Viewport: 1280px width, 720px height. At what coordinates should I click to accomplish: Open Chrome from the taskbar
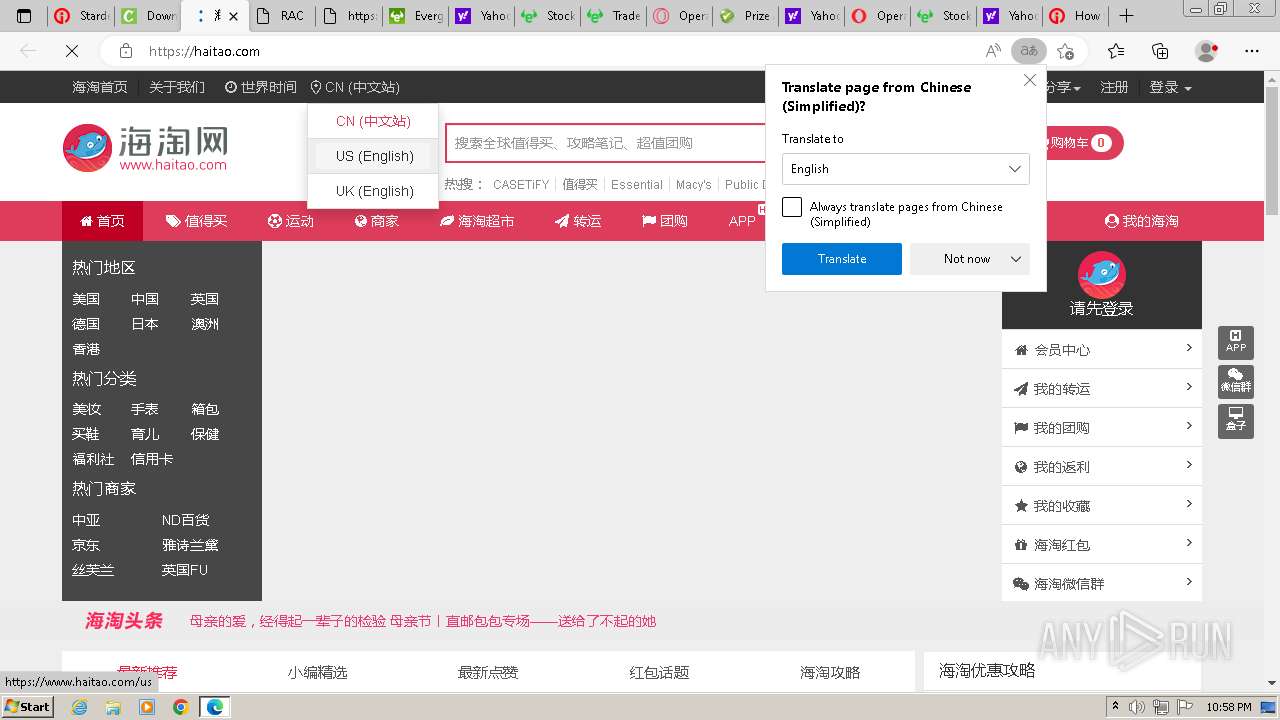[181, 707]
